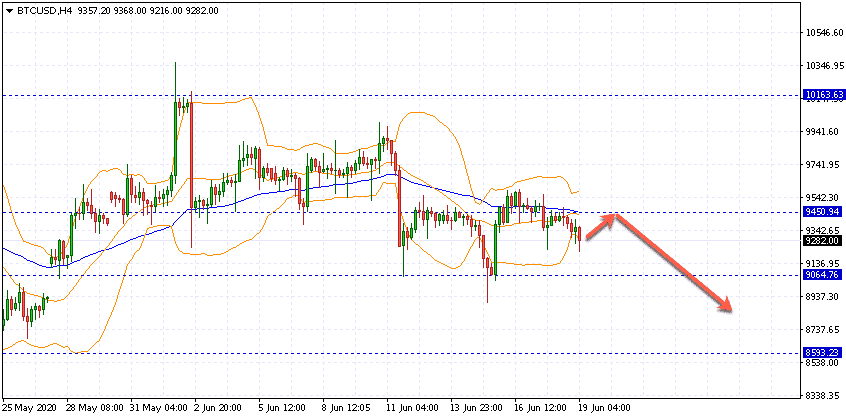Click the 16 Jun 12:00 time label

(542, 407)
